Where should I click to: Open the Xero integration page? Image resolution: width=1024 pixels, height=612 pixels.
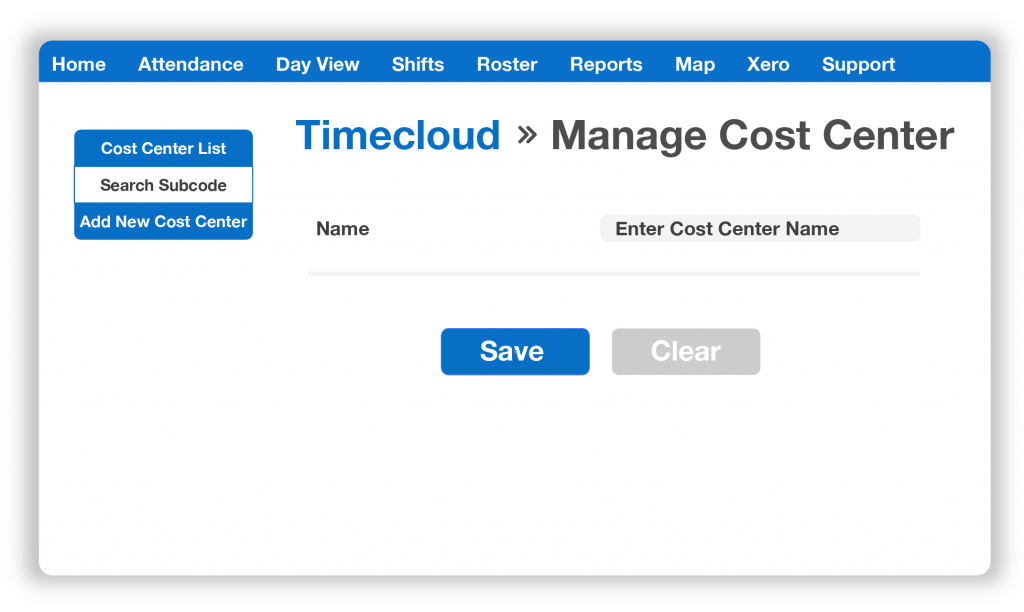[x=767, y=64]
